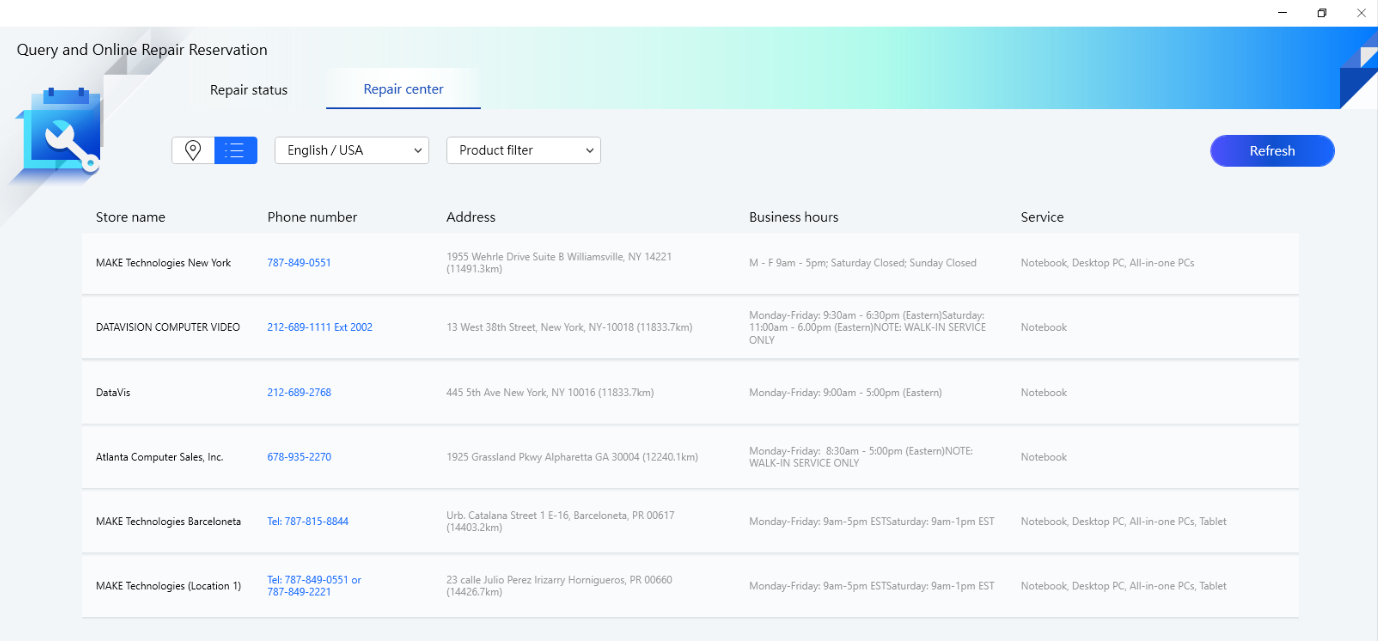Click Barceloneta row service list with Tablet
Viewport: 1378px width, 641px height.
pos(1123,521)
